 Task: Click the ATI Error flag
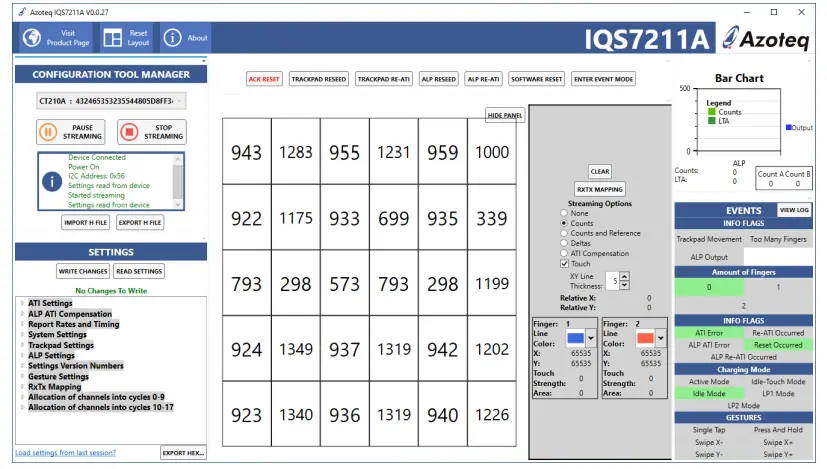(x=709, y=333)
